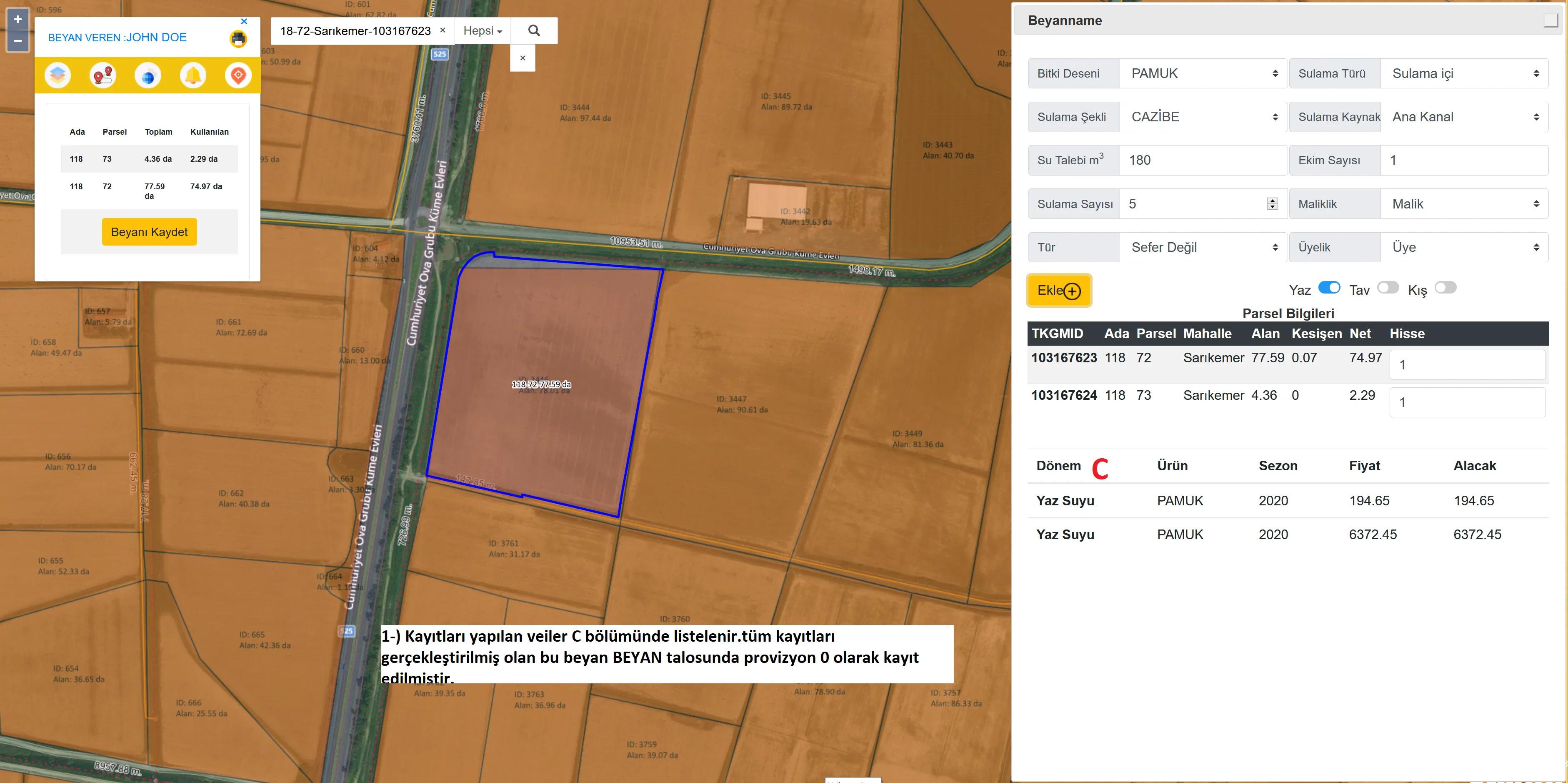
Task: Zoom in the map with plus
Action: [x=18, y=20]
